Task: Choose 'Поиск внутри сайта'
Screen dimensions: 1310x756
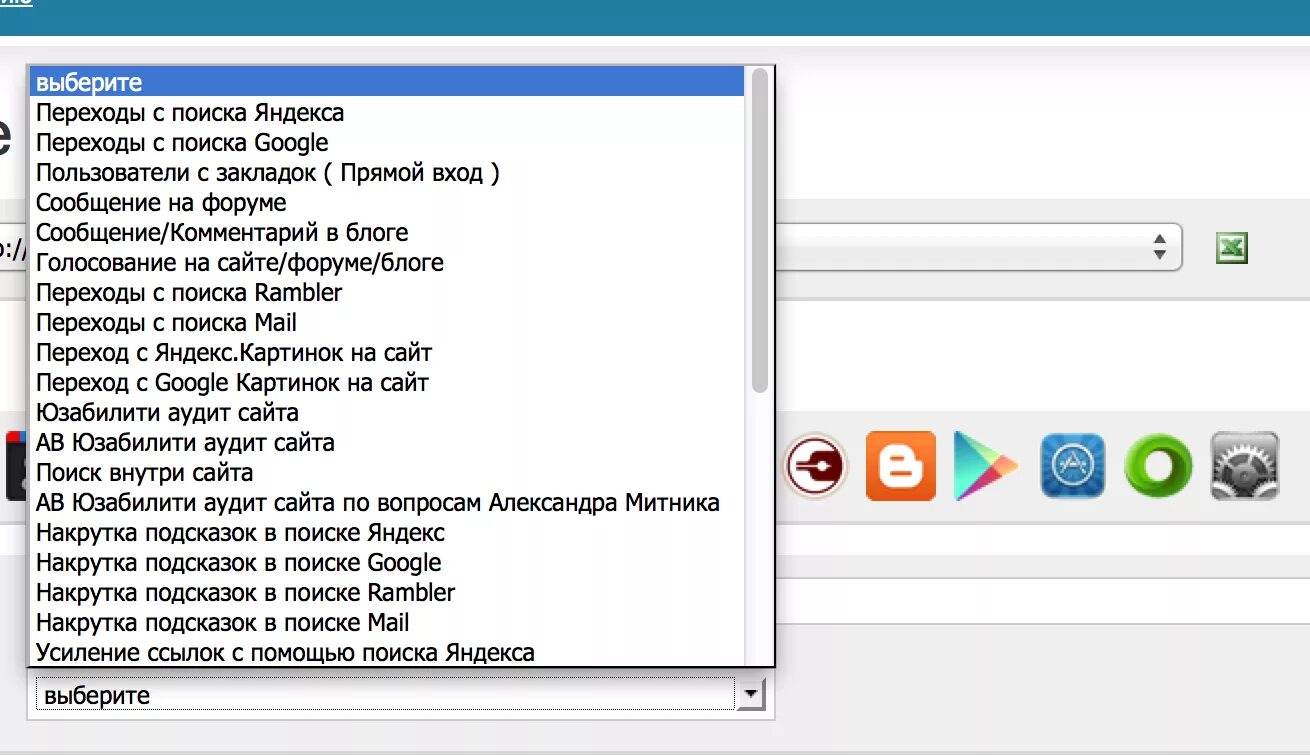Action: (387, 472)
